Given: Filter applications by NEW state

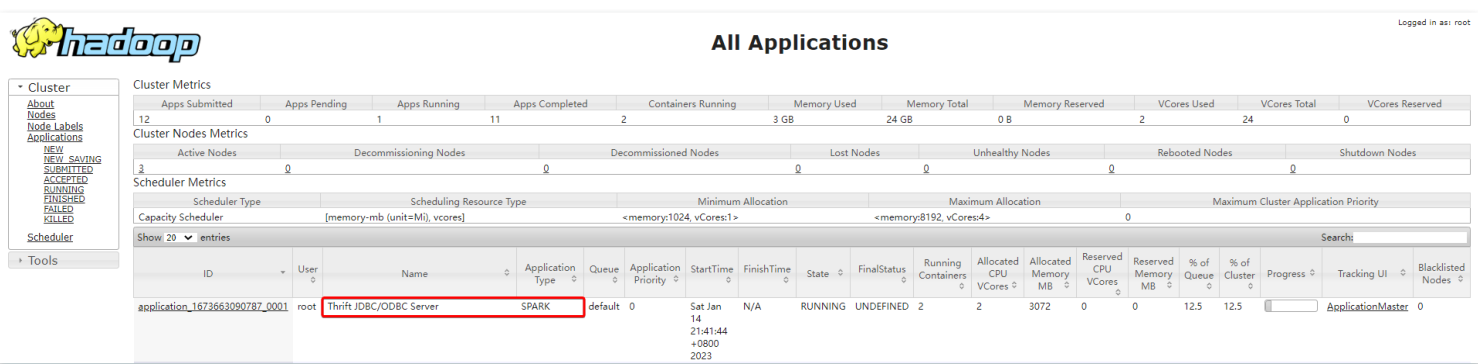Looking at the screenshot, I should point(54,149).
